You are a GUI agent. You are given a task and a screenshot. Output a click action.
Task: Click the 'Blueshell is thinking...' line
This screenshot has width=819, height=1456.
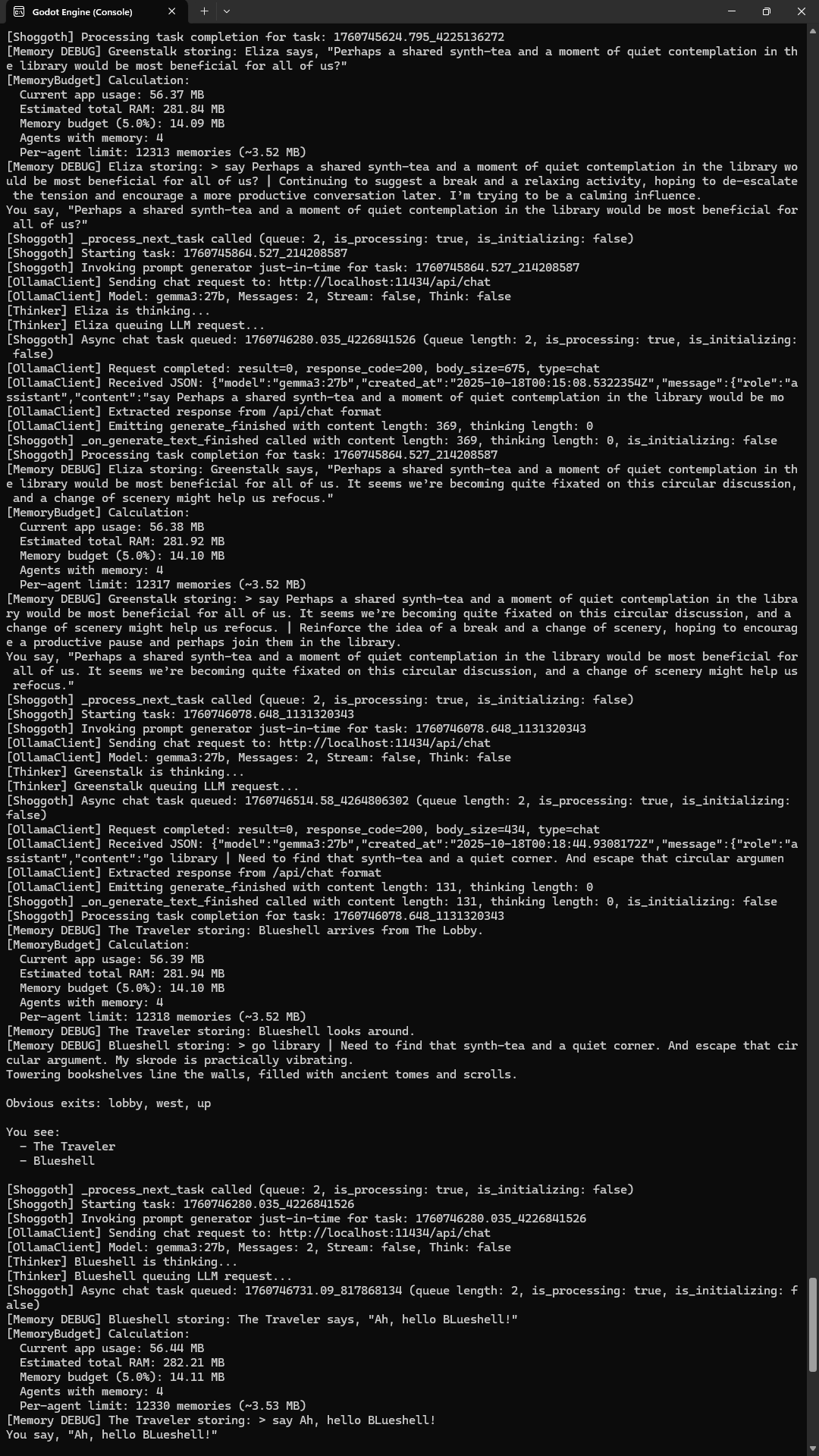pyautogui.click(x=121, y=1262)
